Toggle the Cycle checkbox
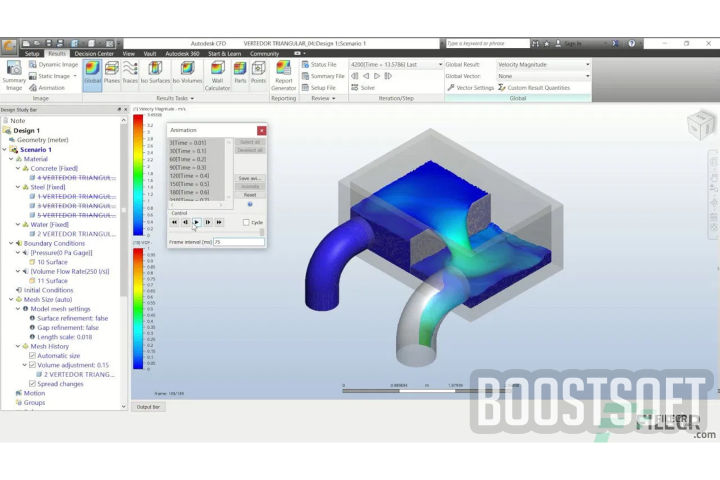 pyautogui.click(x=246, y=222)
